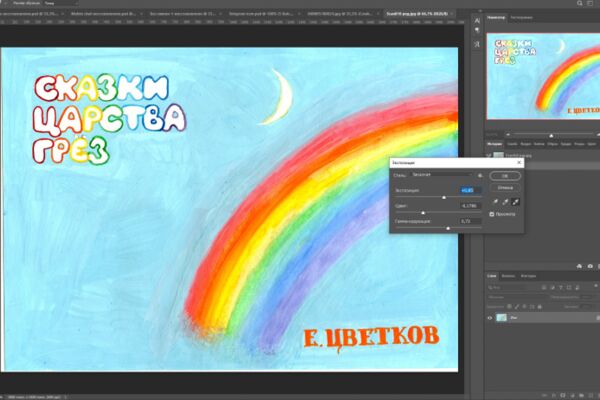The height and width of the screenshot is (400, 600).
Task: Click the Offset (Сдвиг) slider handle
Action: point(423,213)
